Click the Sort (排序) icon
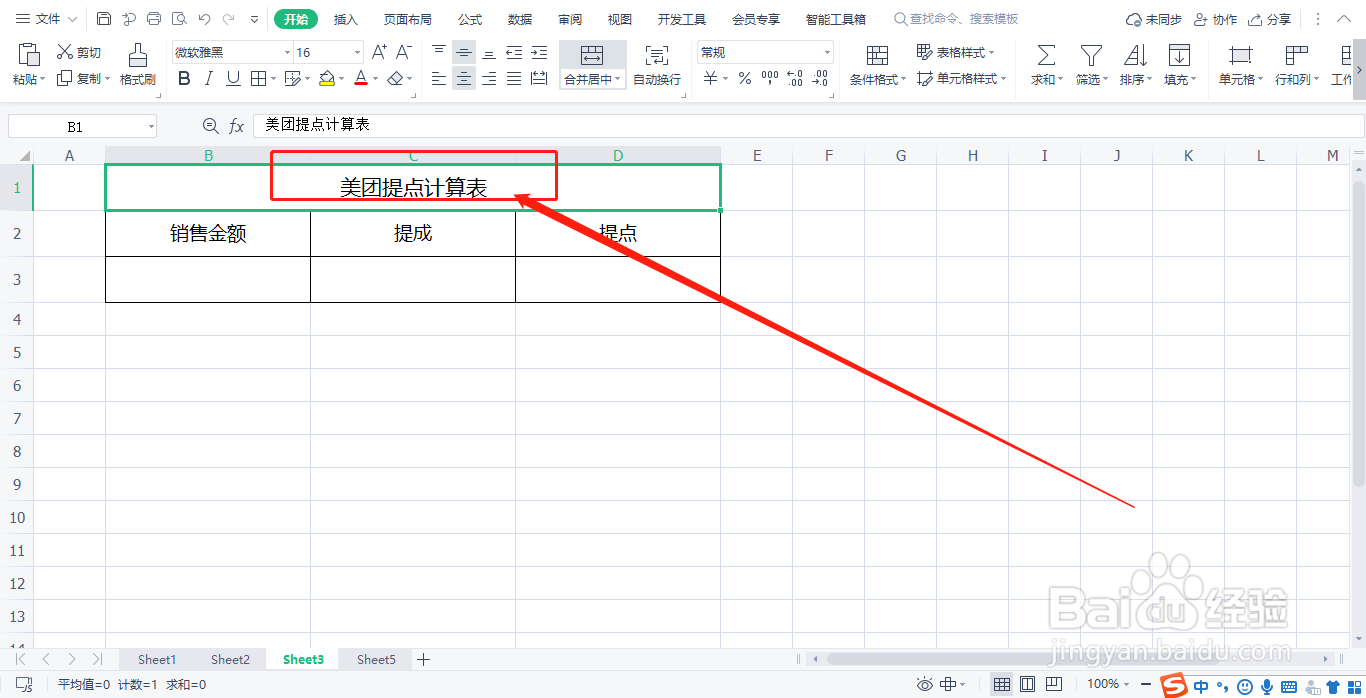This screenshot has width=1366, height=698. (1135, 55)
